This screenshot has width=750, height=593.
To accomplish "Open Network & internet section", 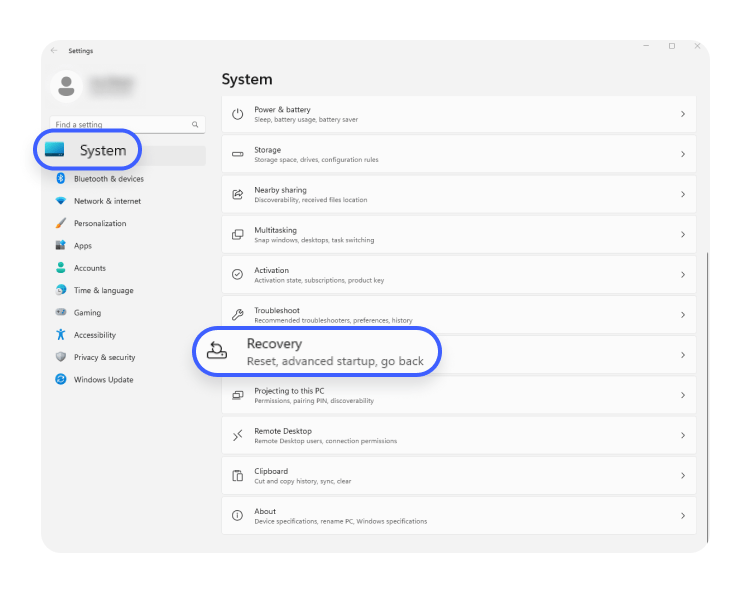I will (x=107, y=201).
